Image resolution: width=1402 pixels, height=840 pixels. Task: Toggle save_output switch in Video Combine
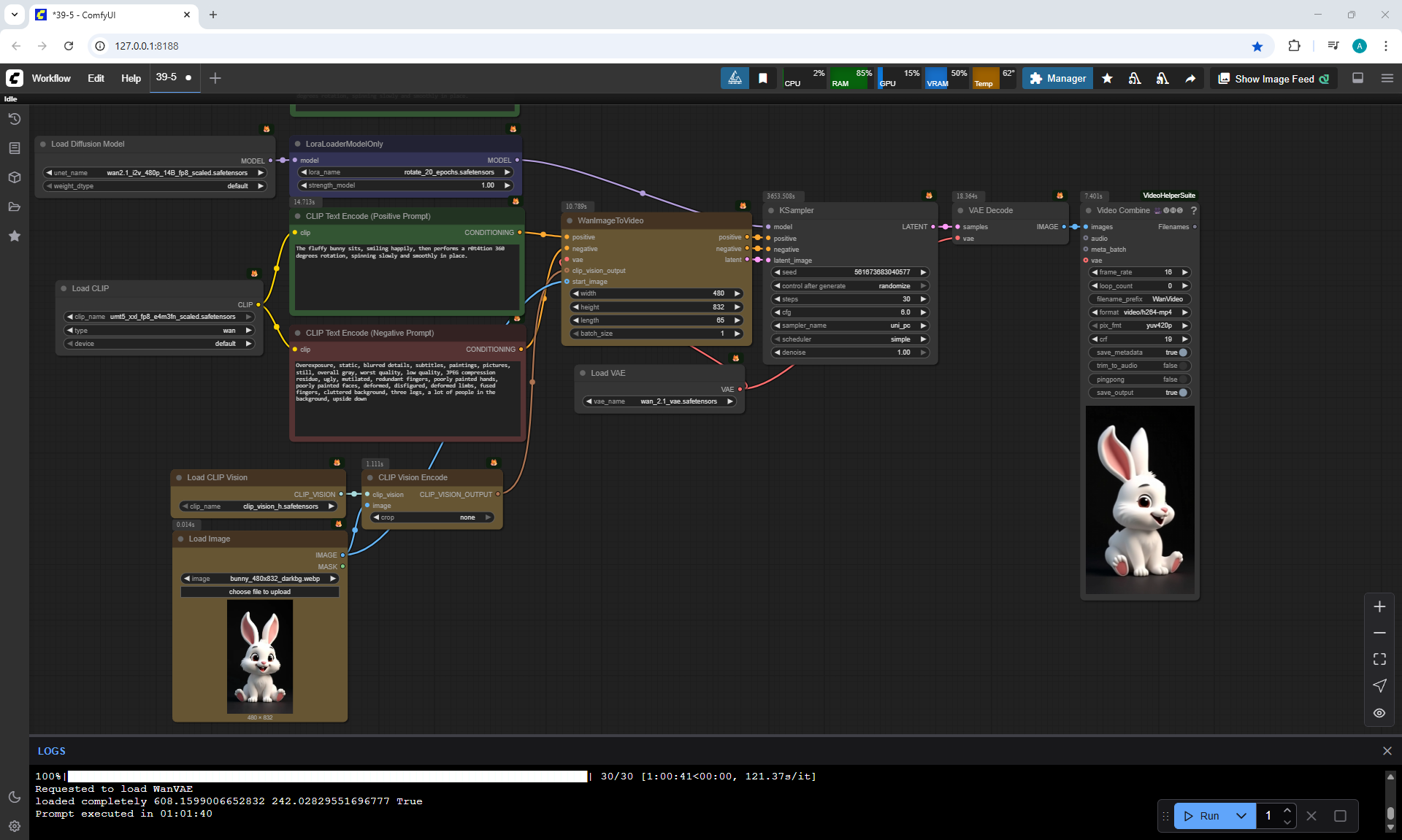(1182, 393)
